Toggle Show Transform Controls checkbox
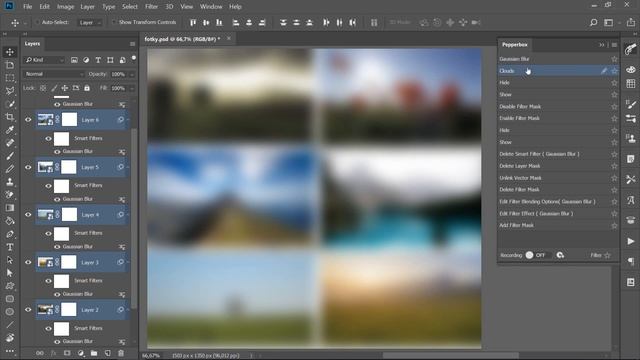This screenshot has width=640, height=360. click(x=114, y=22)
